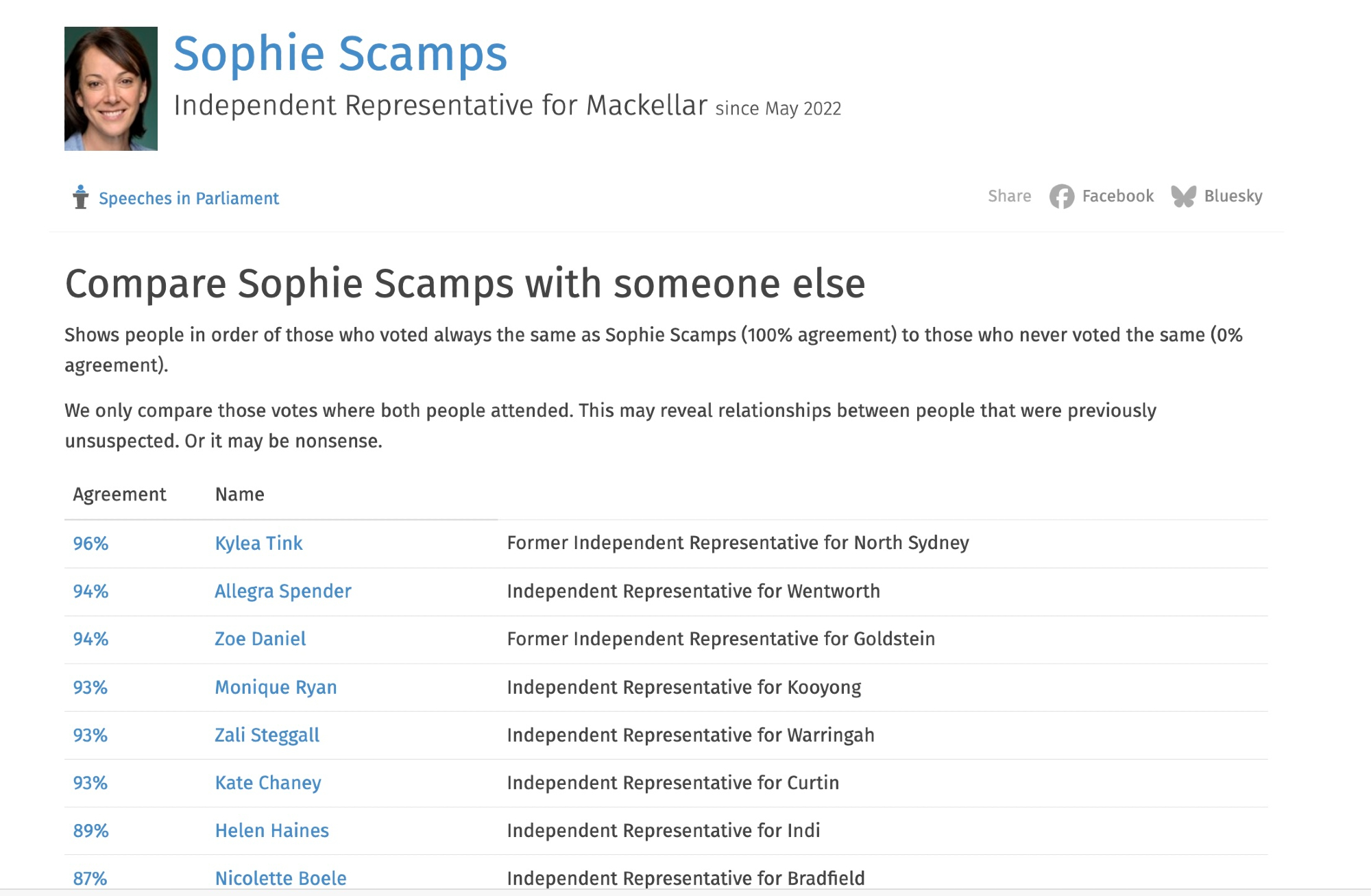Open Sophie Scamps profile photo
The height and width of the screenshot is (896, 1371).
tap(111, 88)
